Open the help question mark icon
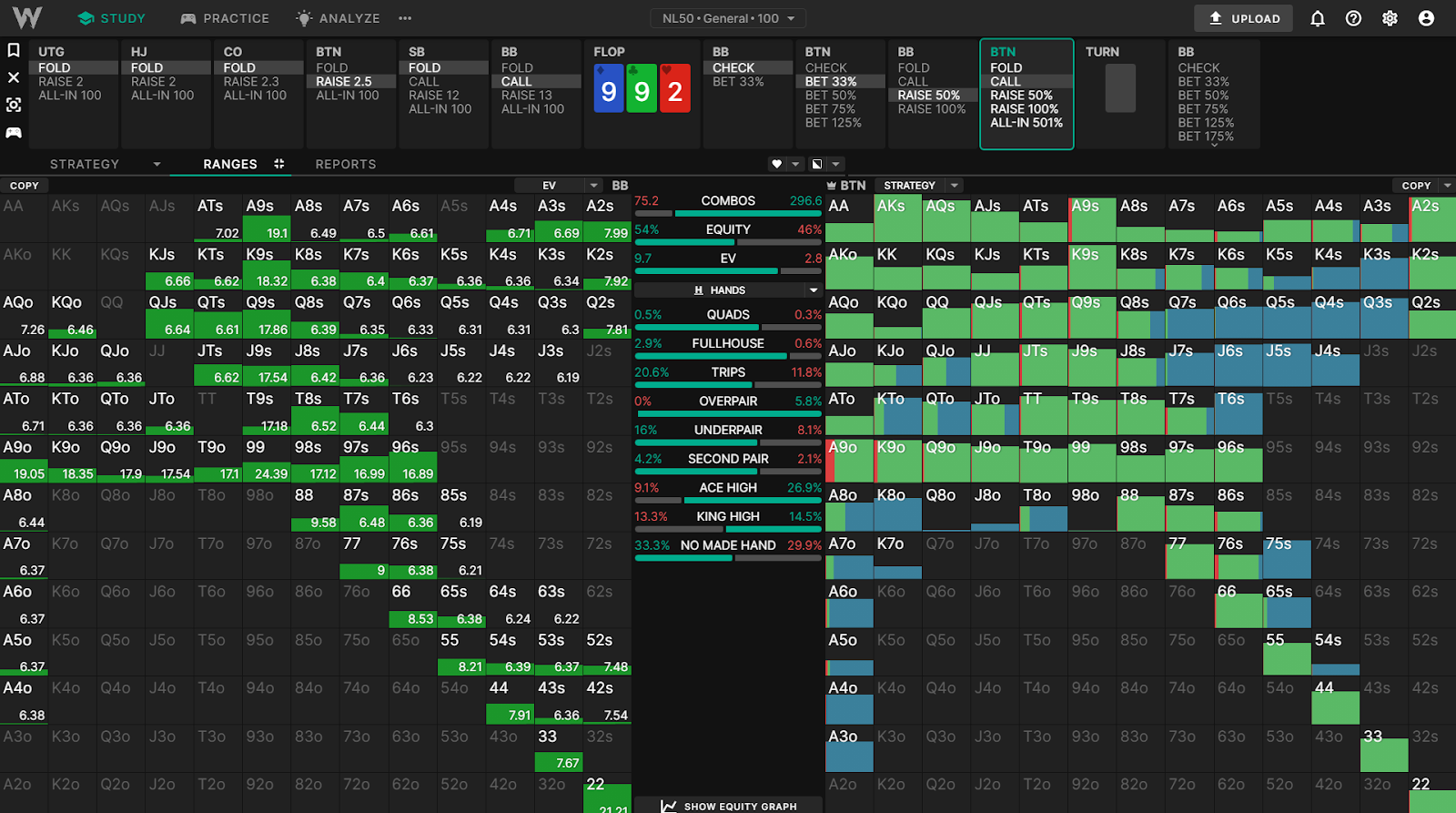The height and width of the screenshot is (813, 1456). [1353, 18]
